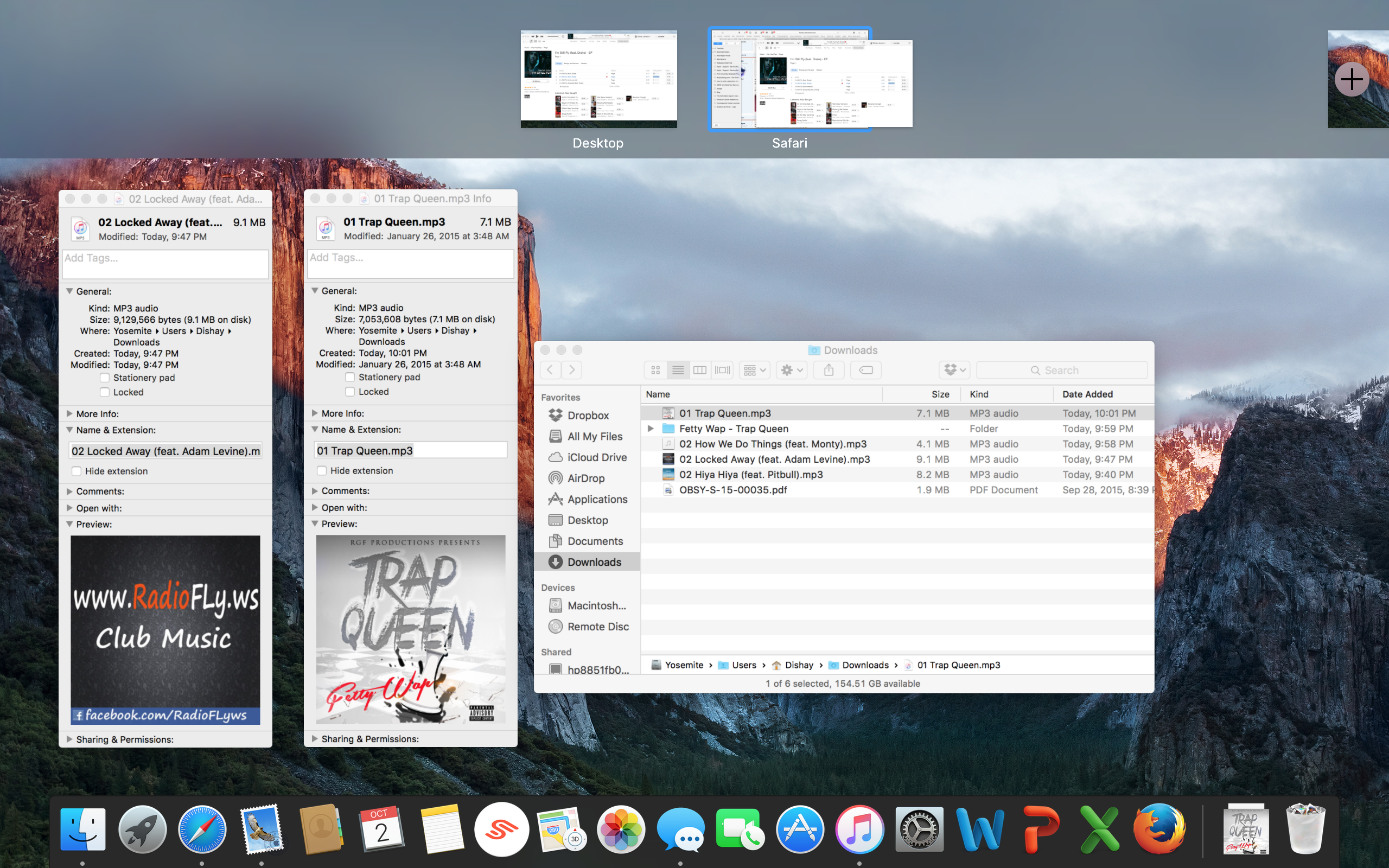Open Dropbox dropdown in Finder toolbar
This screenshot has width=1389, height=868.
[x=954, y=371]
